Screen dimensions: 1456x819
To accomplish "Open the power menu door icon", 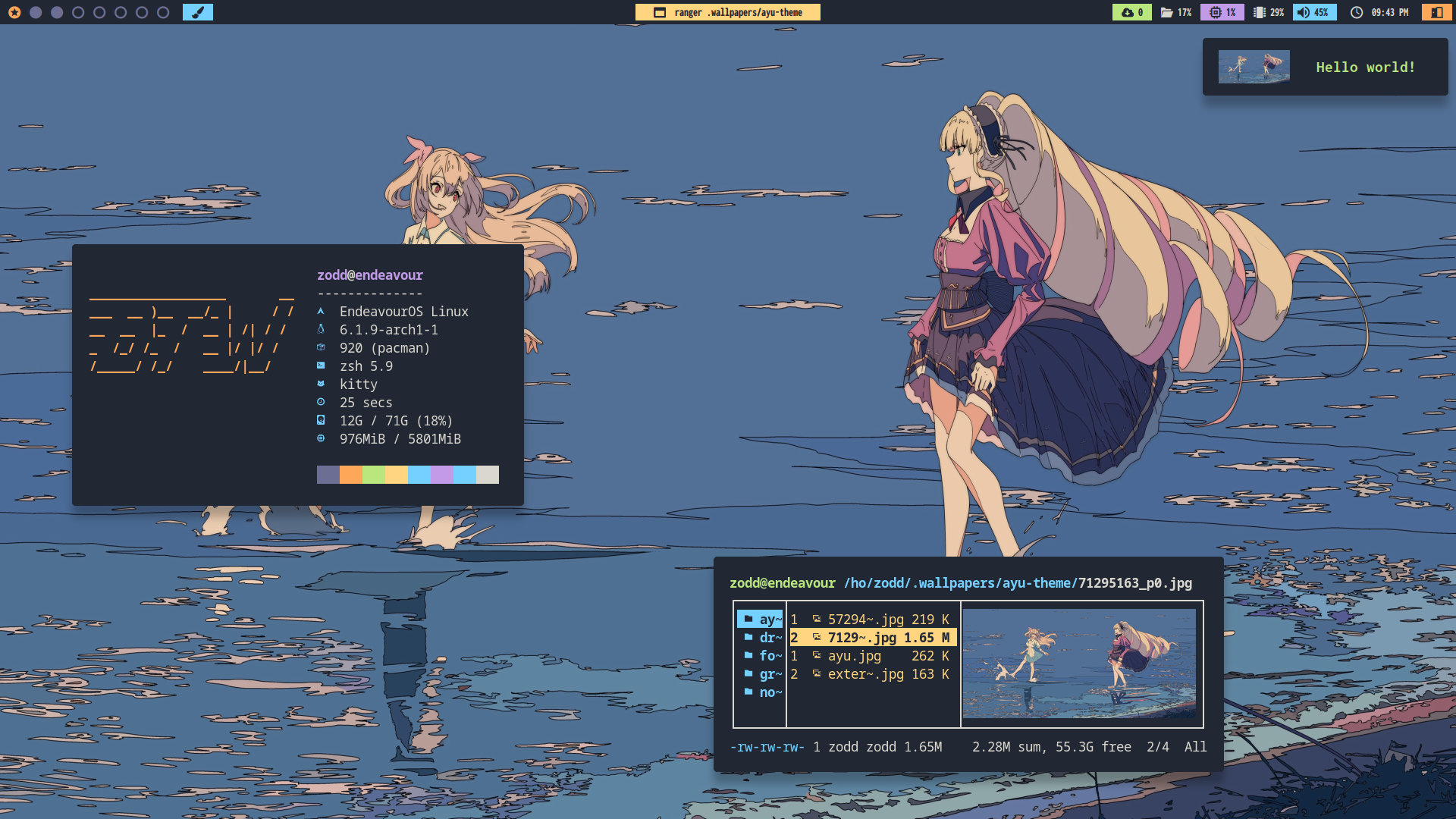I will coord(1436,12).
